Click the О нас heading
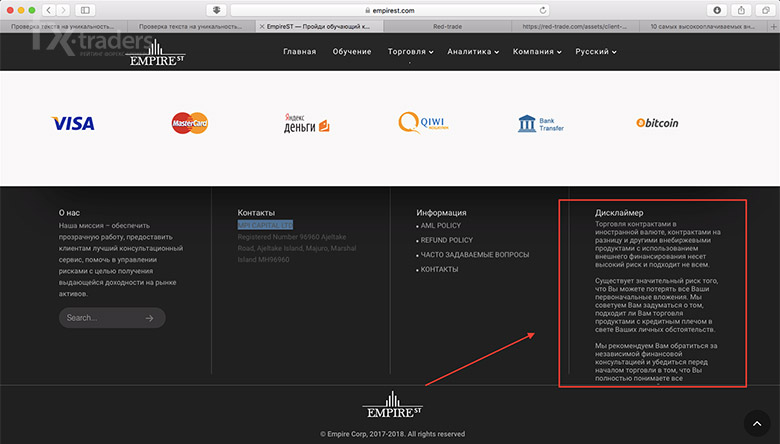 69,212
